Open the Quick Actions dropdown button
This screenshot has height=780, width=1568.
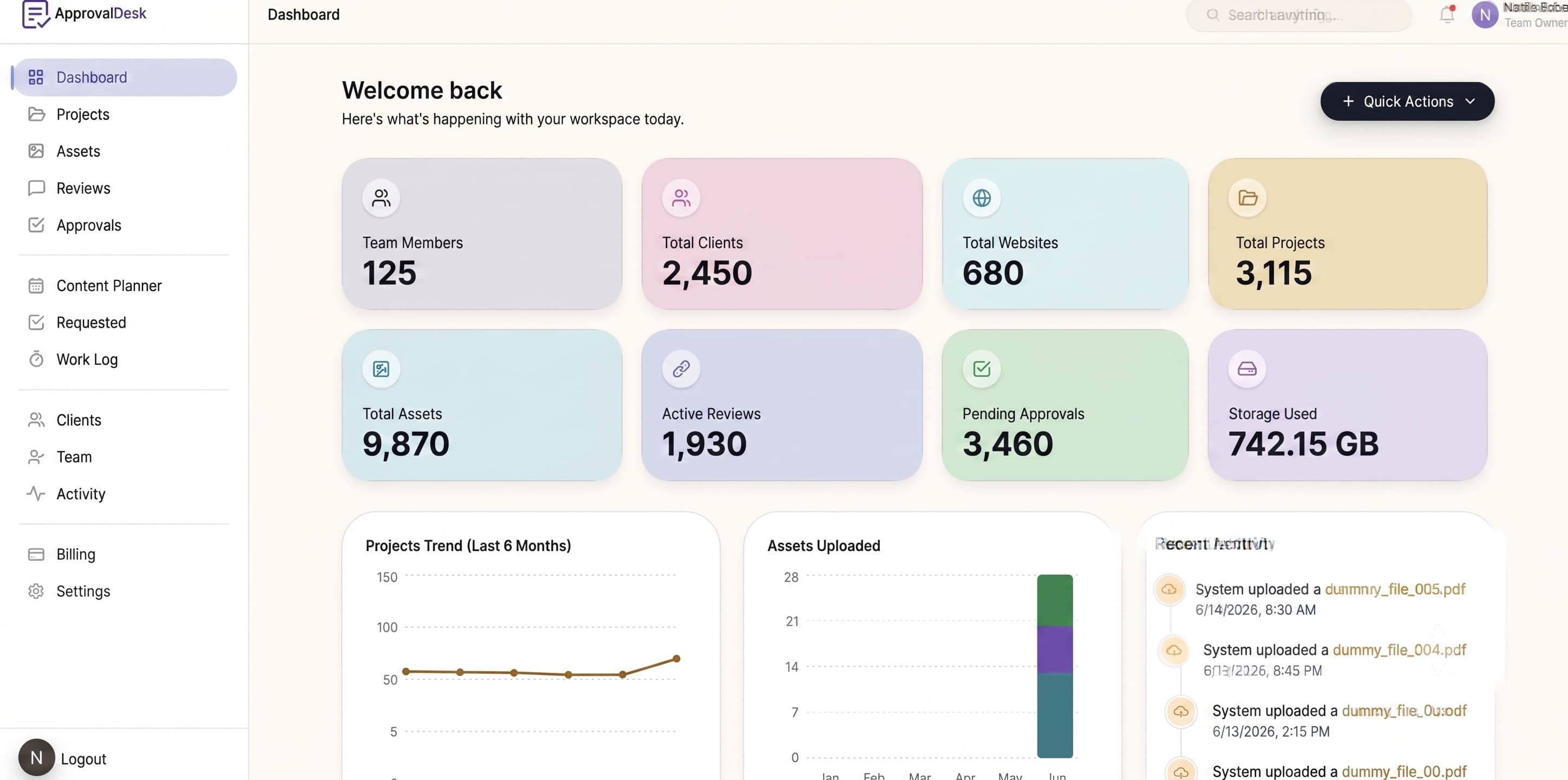[x=1407, y=101]
